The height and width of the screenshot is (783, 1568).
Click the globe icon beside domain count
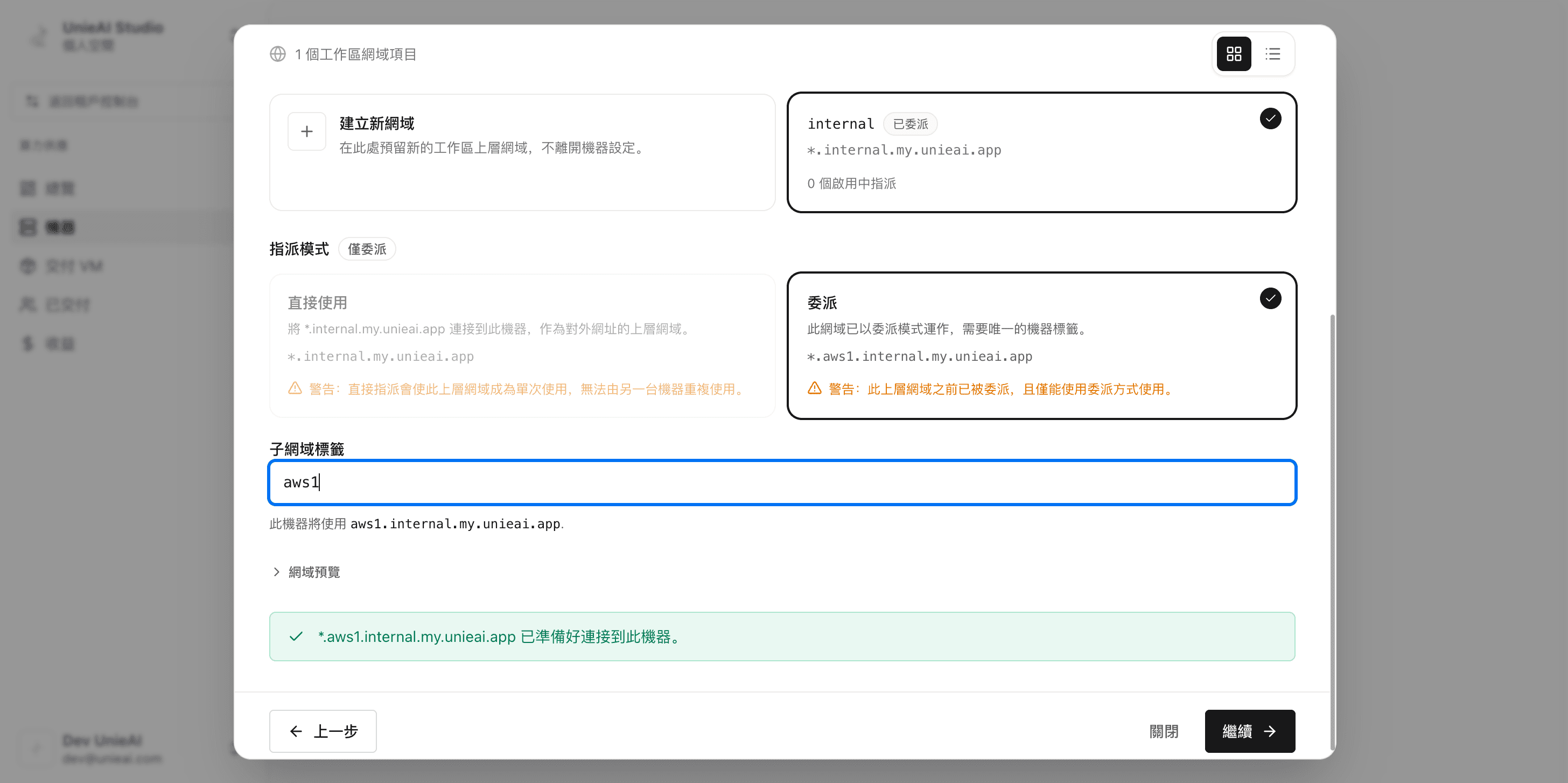pos(277,54)
